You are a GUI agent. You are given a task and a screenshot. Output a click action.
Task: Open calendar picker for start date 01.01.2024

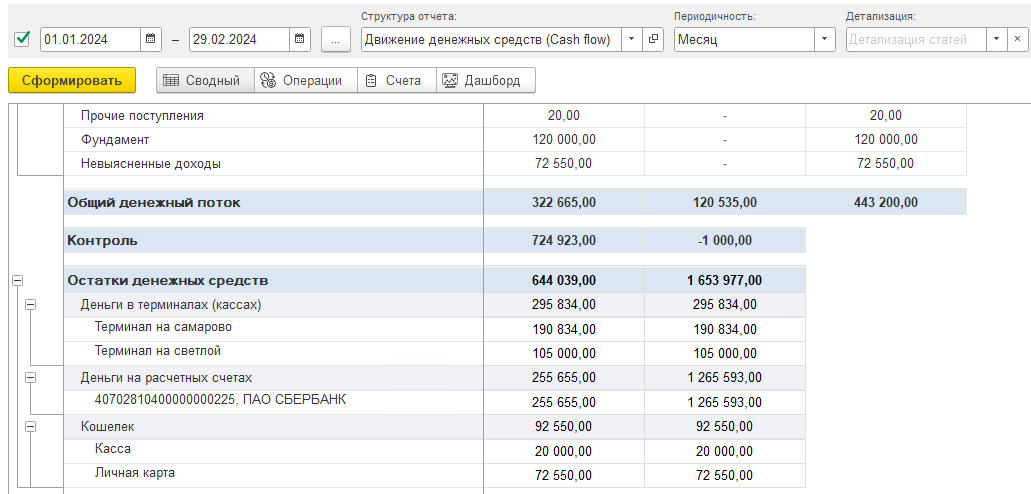coord(151,39)
